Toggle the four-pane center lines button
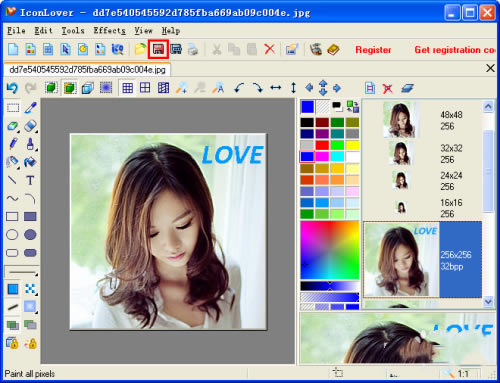500x383 pixels. (145, 88)
